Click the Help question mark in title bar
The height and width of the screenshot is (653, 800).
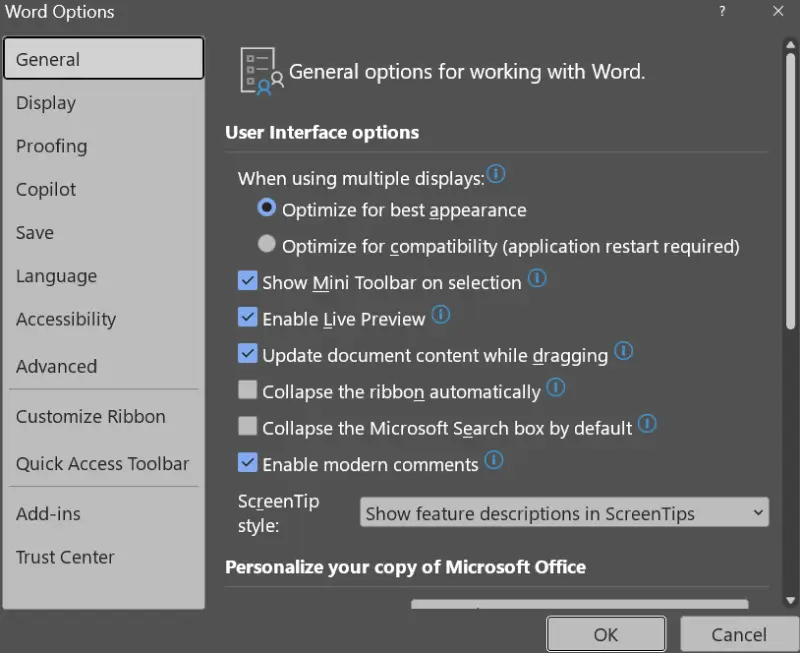(x=722, y=11)
